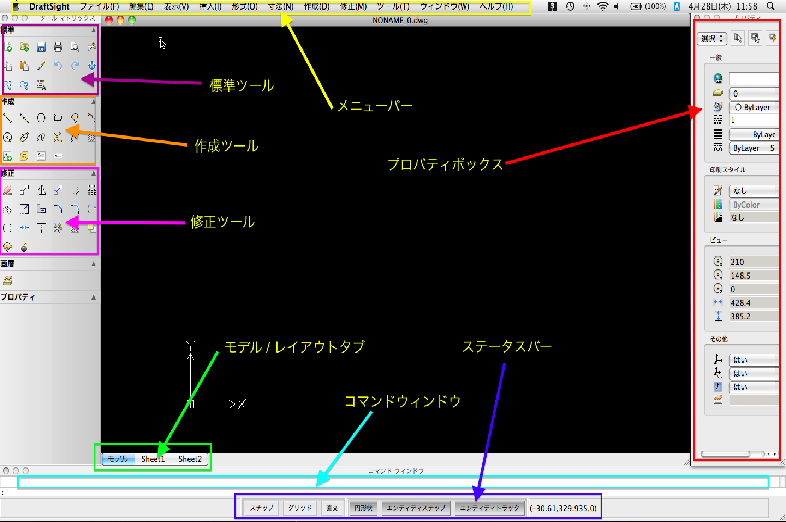Click the Redo arrow icon
Image resolution: width=786 pixels, height=522 pixels.
click(x=75, y=66)
